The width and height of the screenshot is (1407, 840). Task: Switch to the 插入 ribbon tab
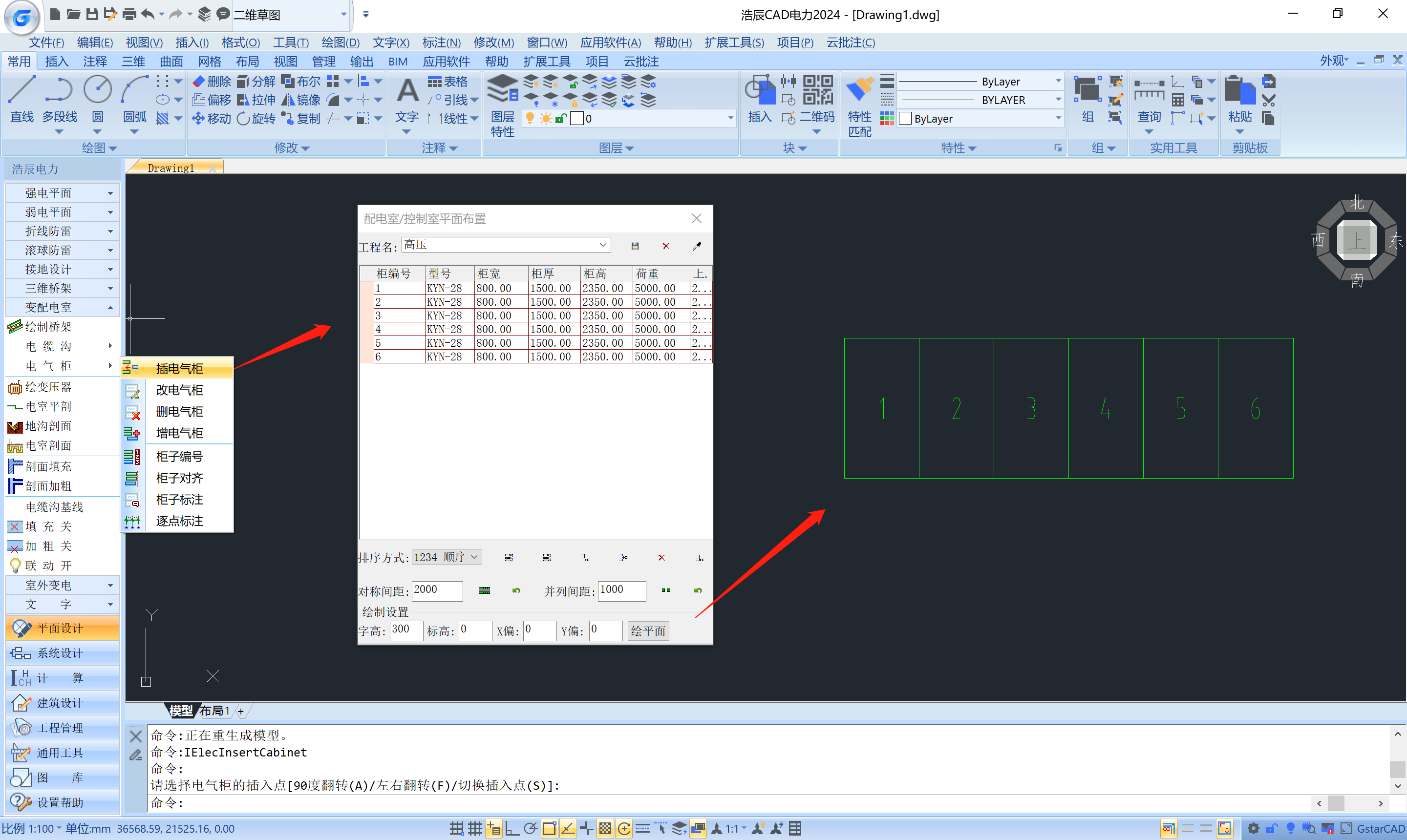click(57, 61)
